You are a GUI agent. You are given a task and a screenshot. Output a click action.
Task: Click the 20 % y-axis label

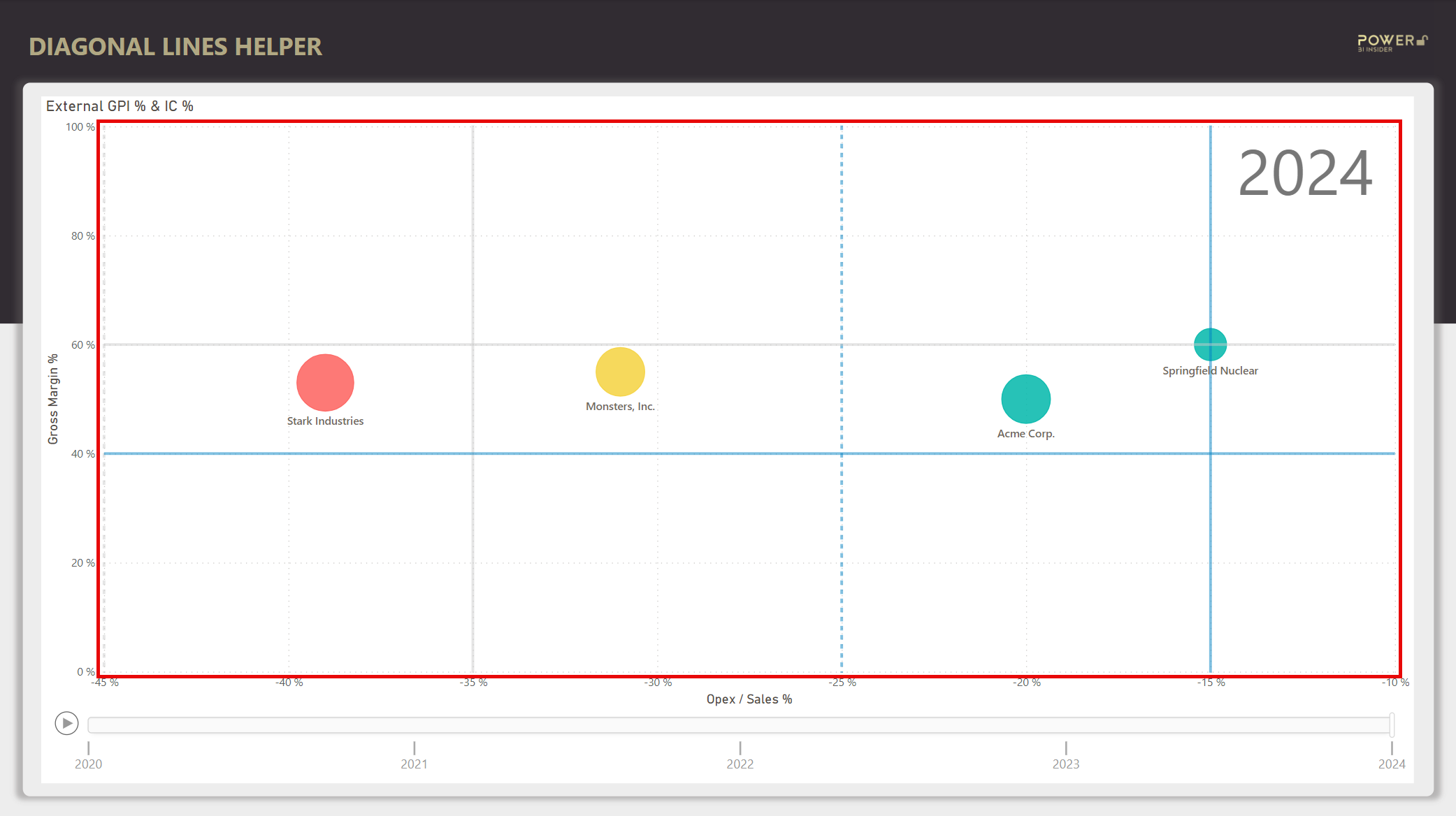[83, 563]
